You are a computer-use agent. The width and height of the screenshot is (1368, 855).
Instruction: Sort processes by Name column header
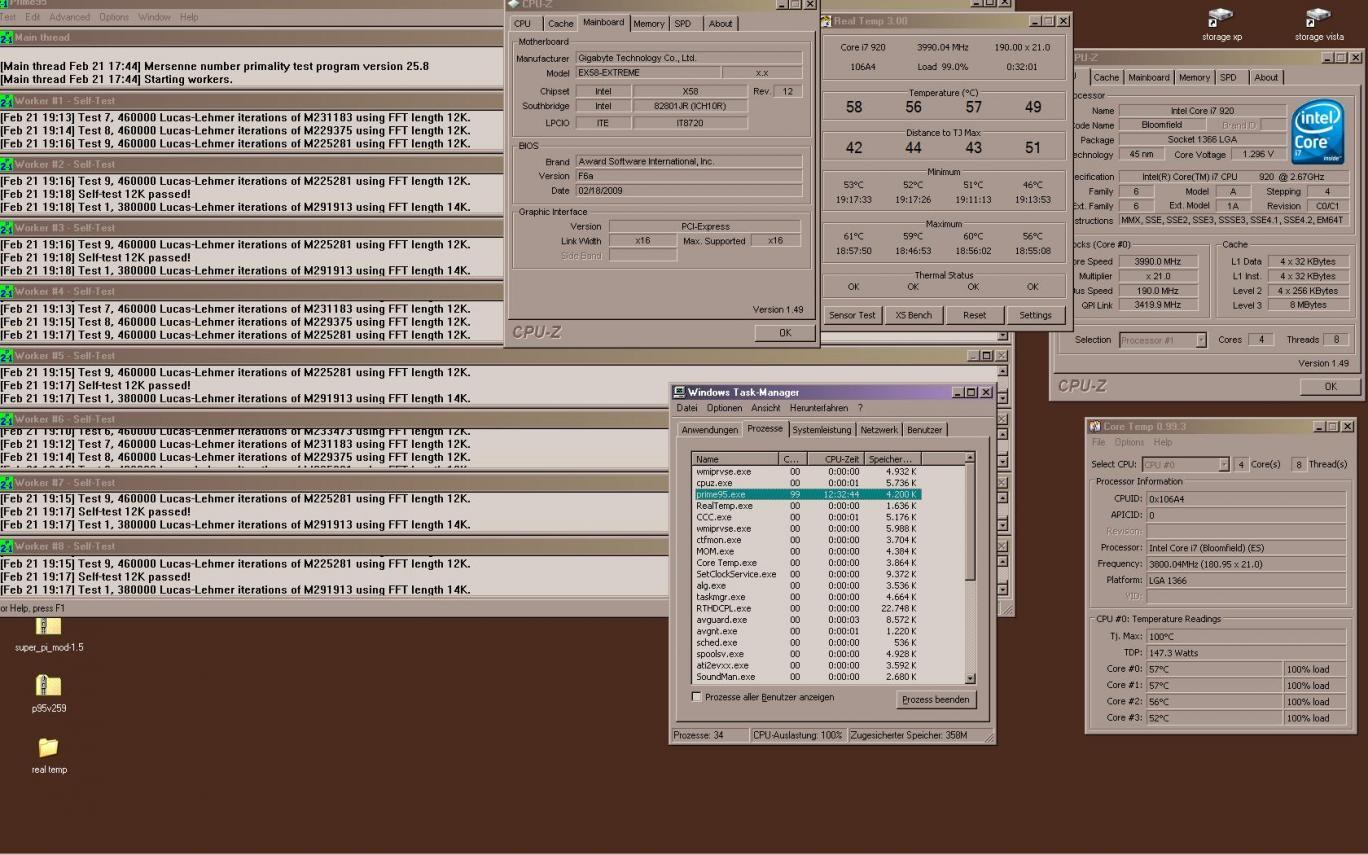(734, 459)
